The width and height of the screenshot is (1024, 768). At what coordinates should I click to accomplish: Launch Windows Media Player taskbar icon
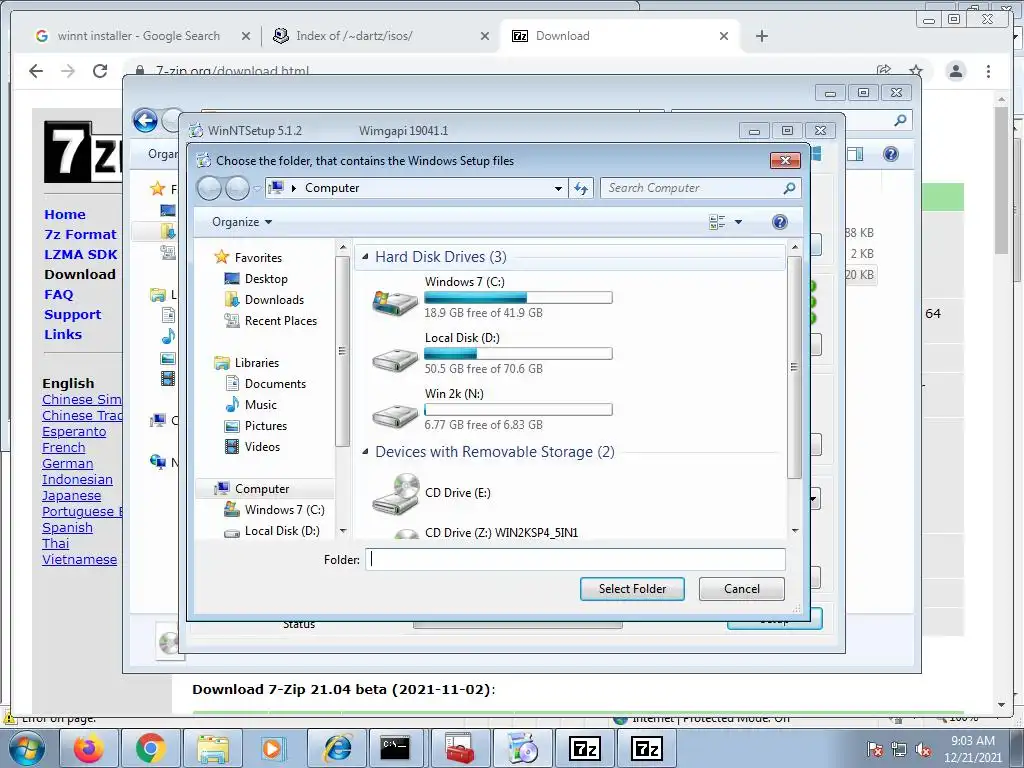[273, 748]
